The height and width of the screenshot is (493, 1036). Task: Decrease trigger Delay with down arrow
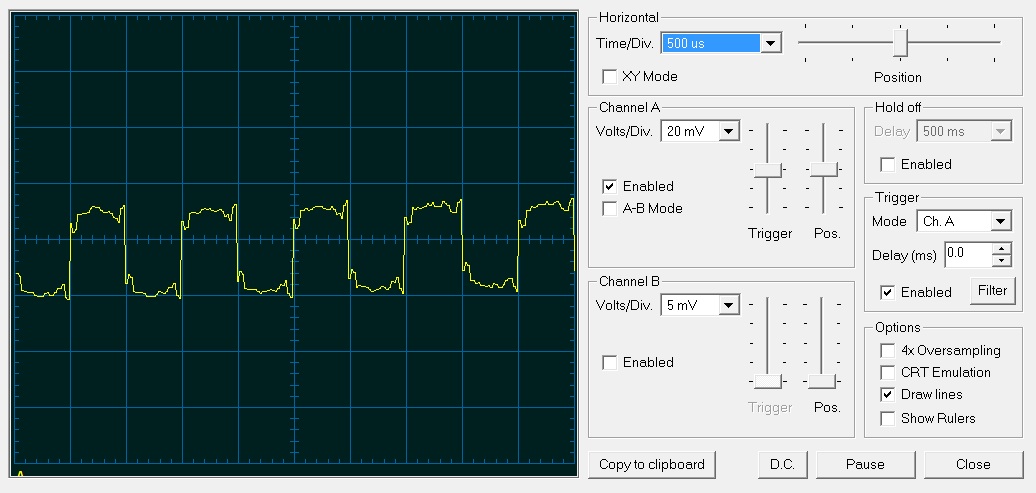point(1002,260)
